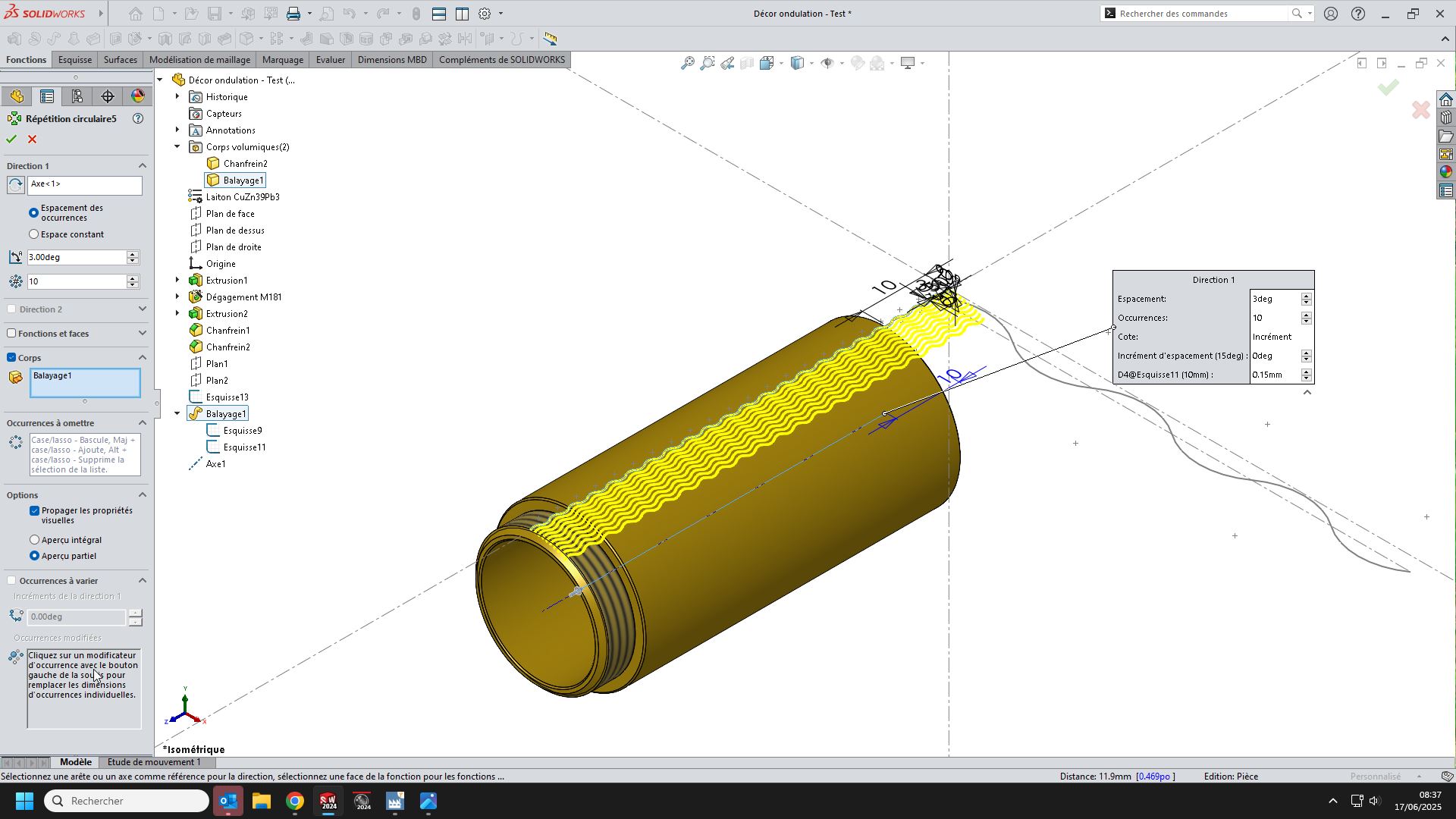Open the Custom Properties icon in task pane

click(1446, 191)
